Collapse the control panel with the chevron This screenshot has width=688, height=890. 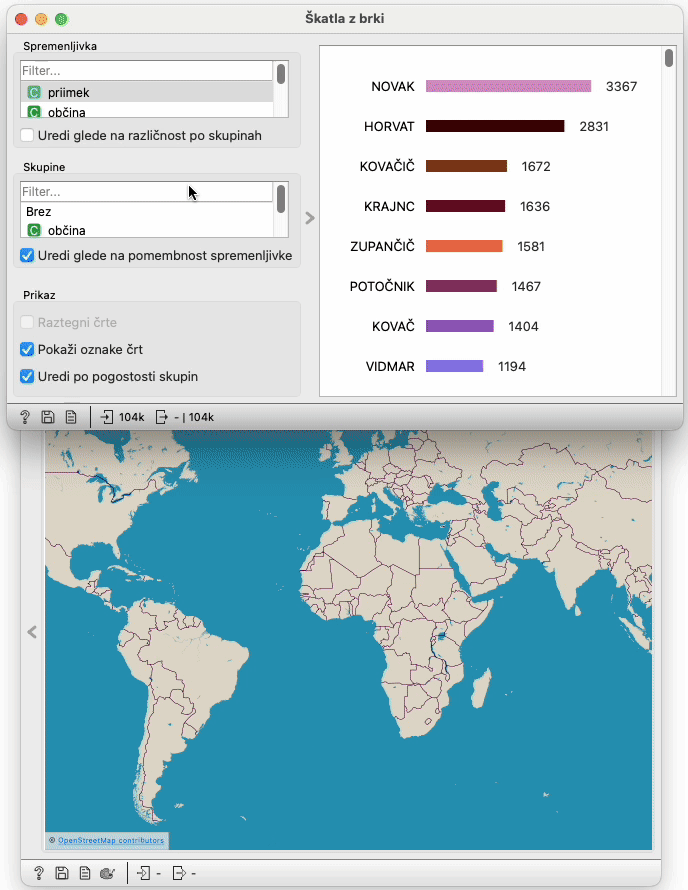309,217
